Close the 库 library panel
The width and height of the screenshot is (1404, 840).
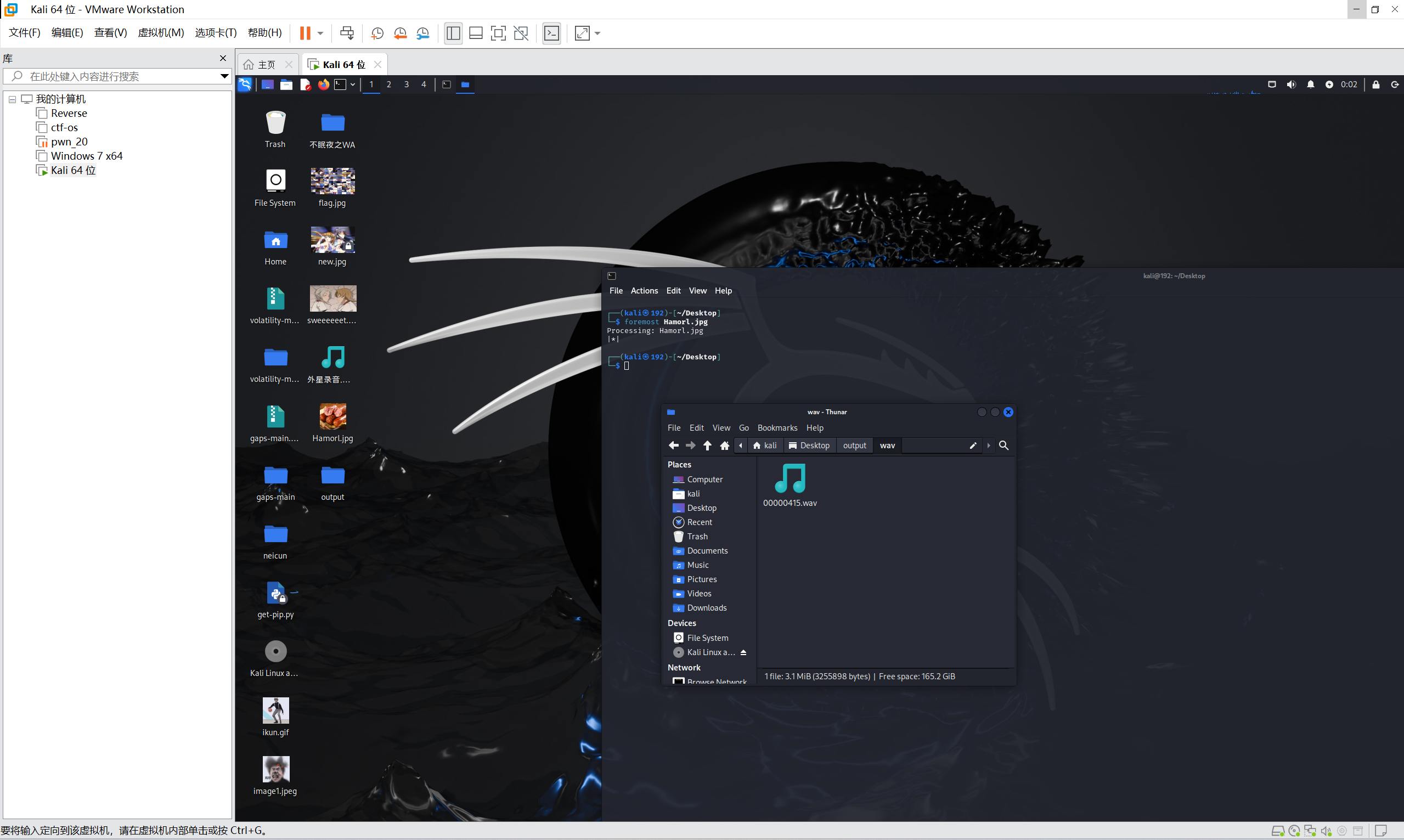pyautogui.click(x=223, y=58)
